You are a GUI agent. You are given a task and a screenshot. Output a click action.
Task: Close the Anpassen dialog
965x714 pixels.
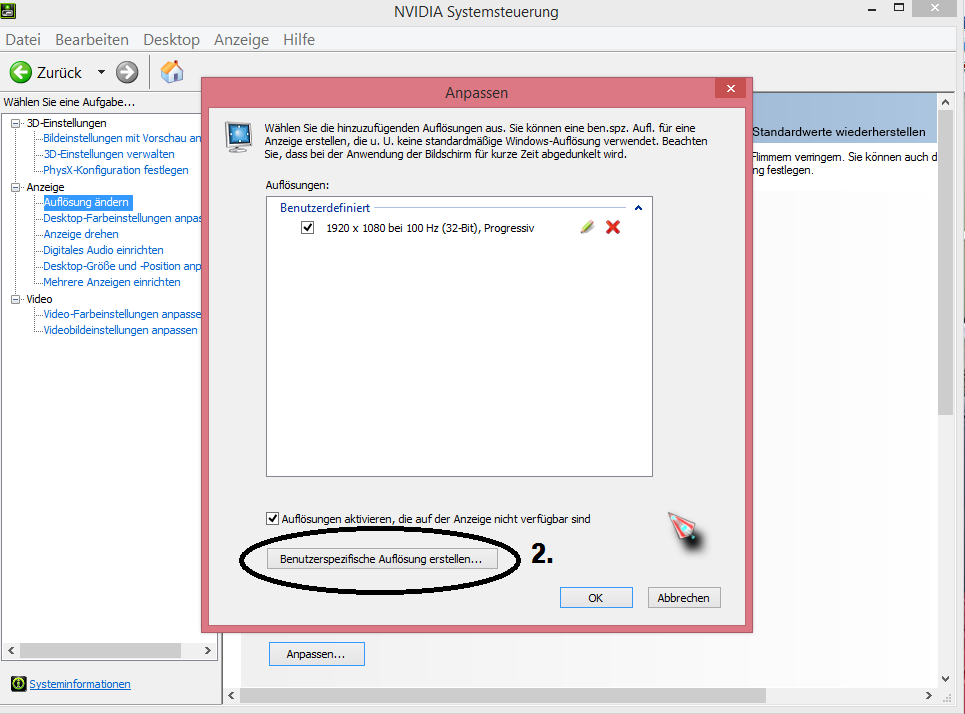(x=731, y=89)
